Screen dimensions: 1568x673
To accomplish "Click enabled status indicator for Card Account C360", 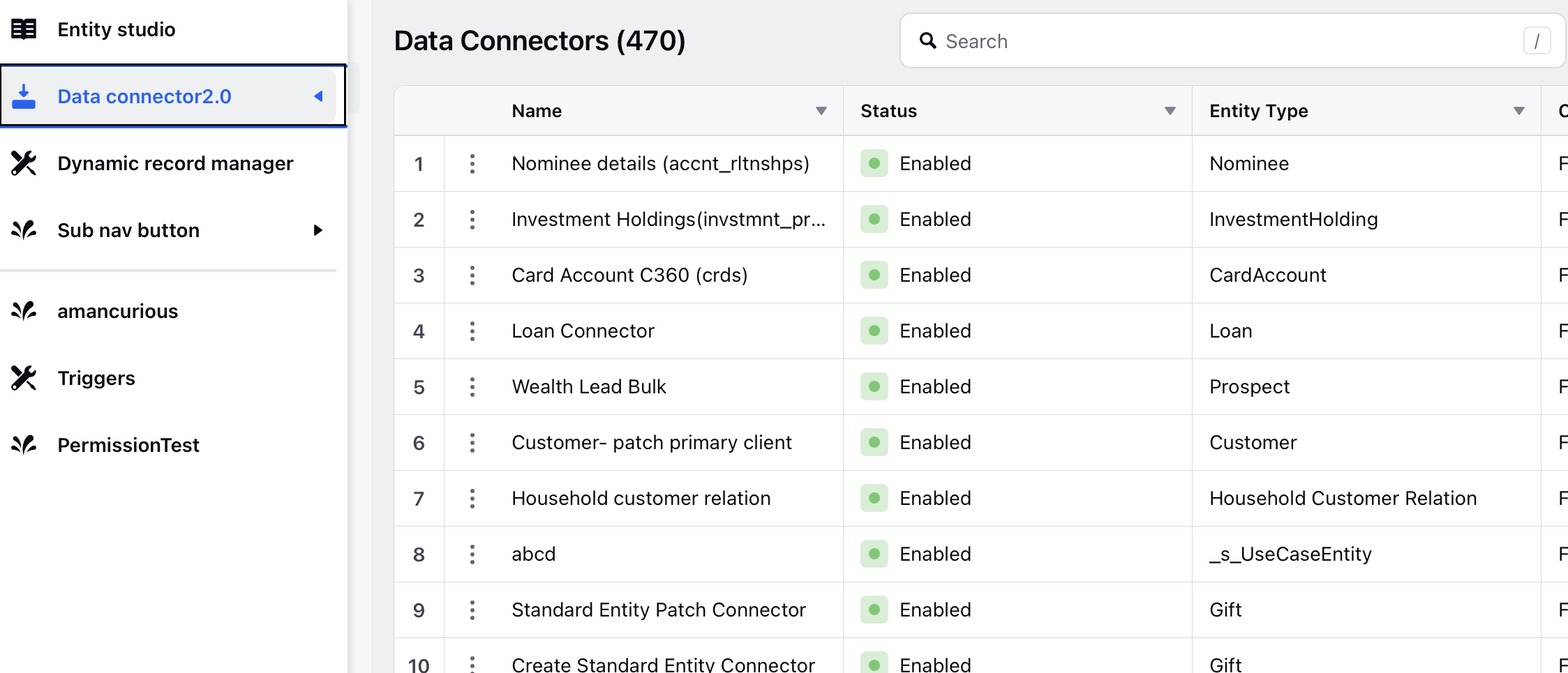I will click(x=874, y=275).
